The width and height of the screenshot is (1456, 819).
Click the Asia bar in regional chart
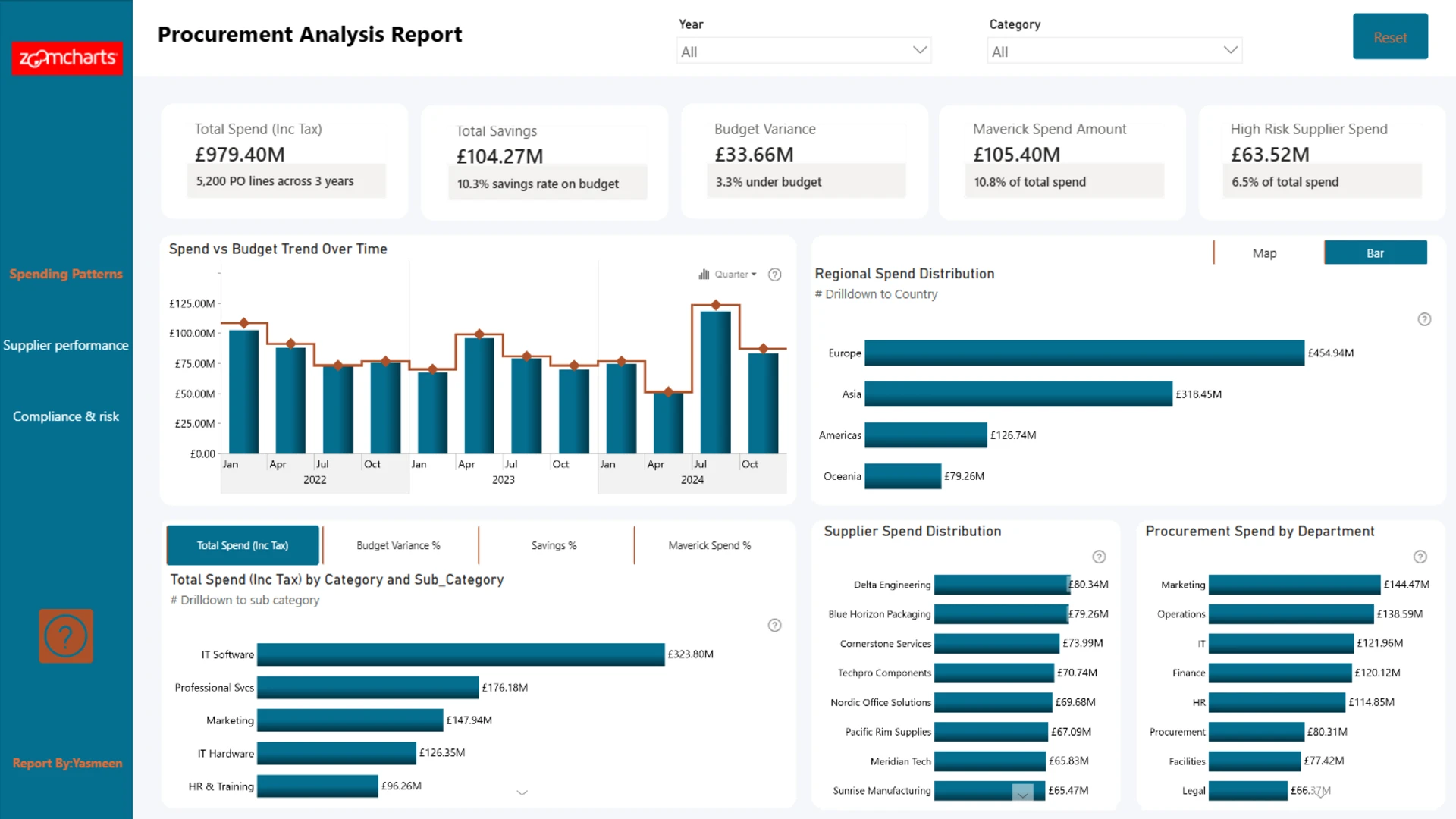[x=1018, y=394]
